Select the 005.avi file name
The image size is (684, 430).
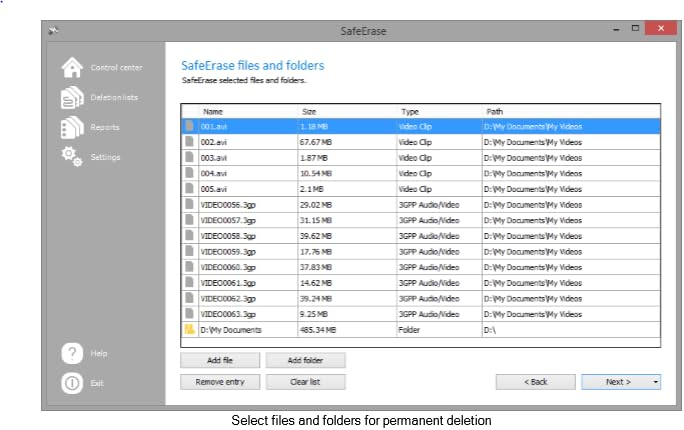tap(214, 189)
